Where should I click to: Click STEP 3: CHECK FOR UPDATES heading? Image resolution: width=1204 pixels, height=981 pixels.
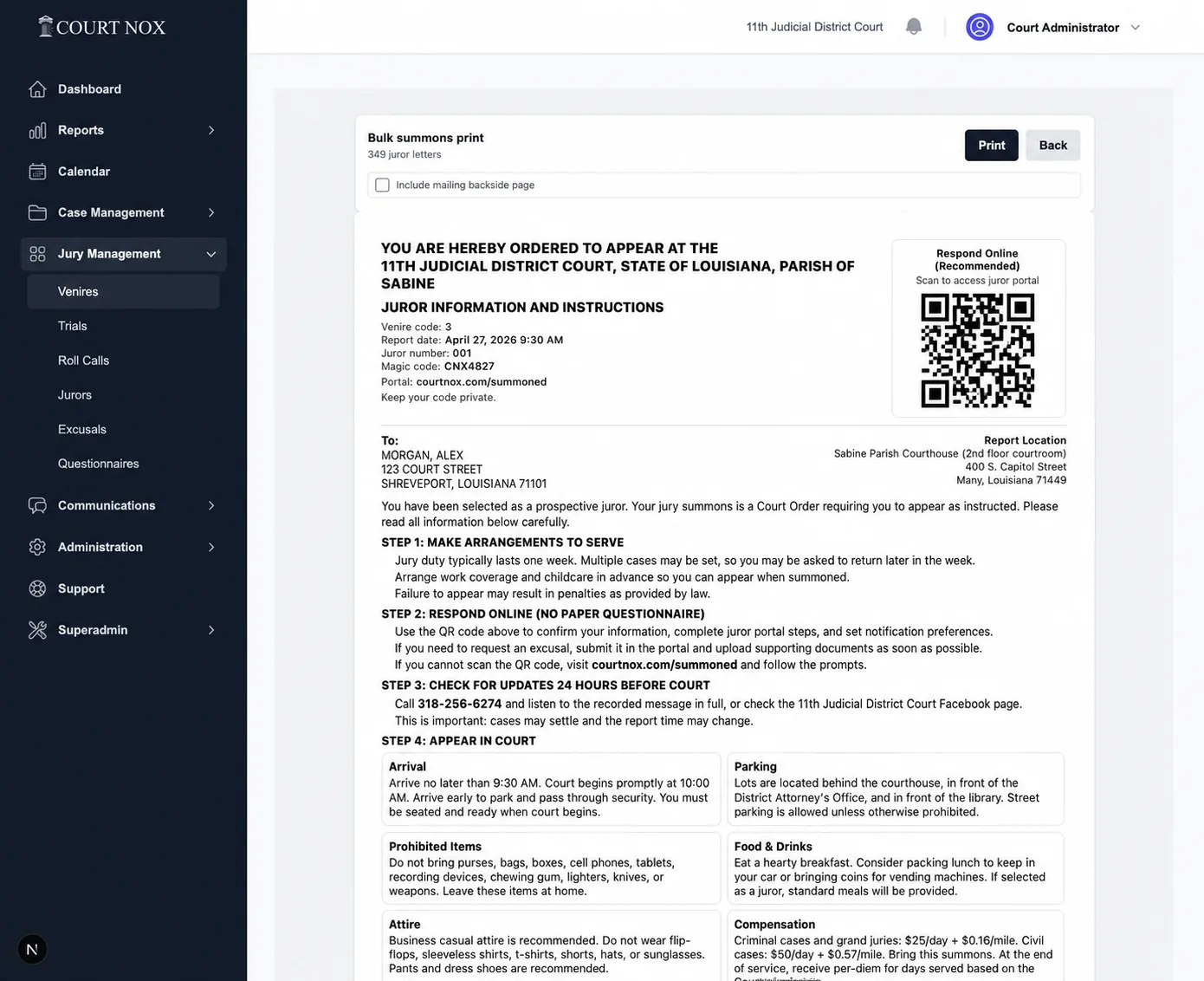pos(546,685)
